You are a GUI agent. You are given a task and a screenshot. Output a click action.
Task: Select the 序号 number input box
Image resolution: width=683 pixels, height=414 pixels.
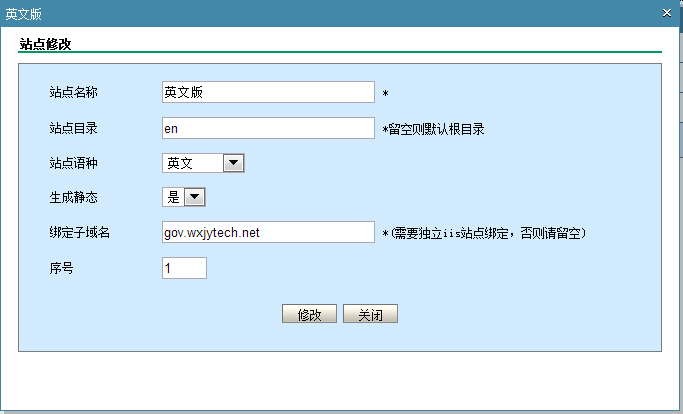pos(184,268)
